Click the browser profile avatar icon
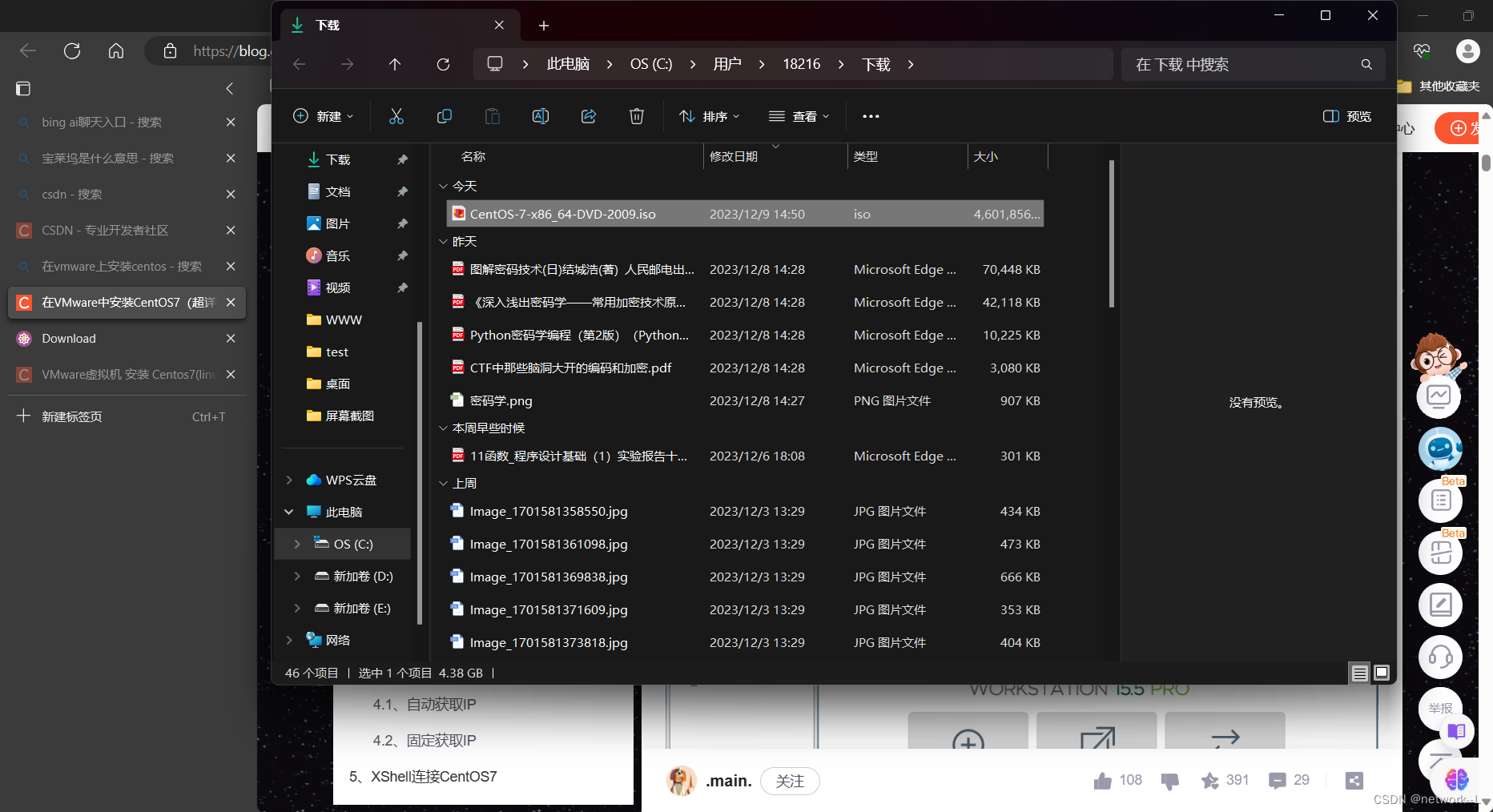This screenshot has height=812, width=1493. [x=1467, y=51]
